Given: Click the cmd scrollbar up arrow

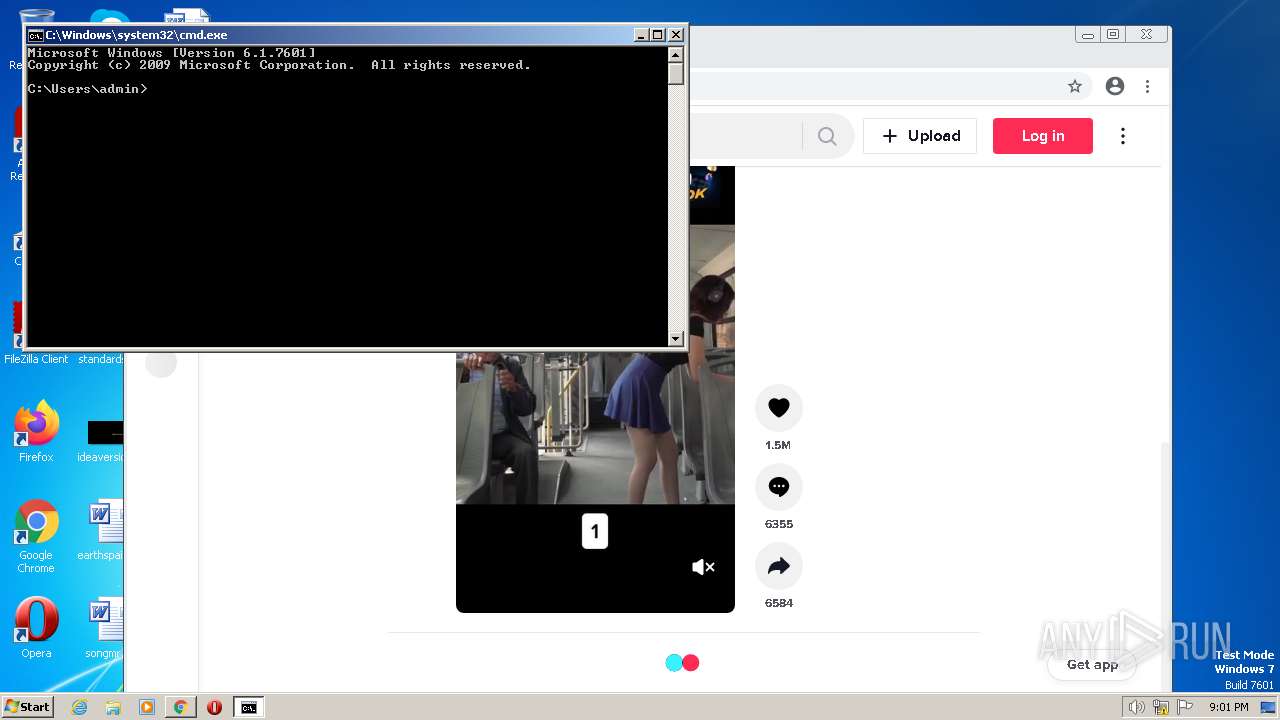Looking at the screenshot, I should click(676, 55).
